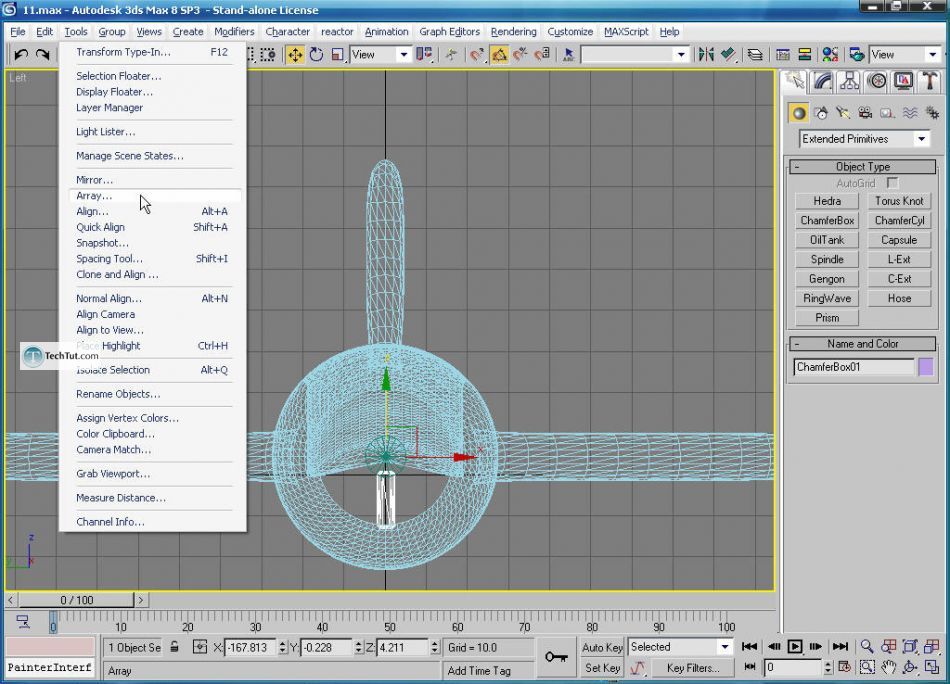Click the ChamferBox object button
Image resolution: width=950 pixels, height=684 pixels.
827,221
